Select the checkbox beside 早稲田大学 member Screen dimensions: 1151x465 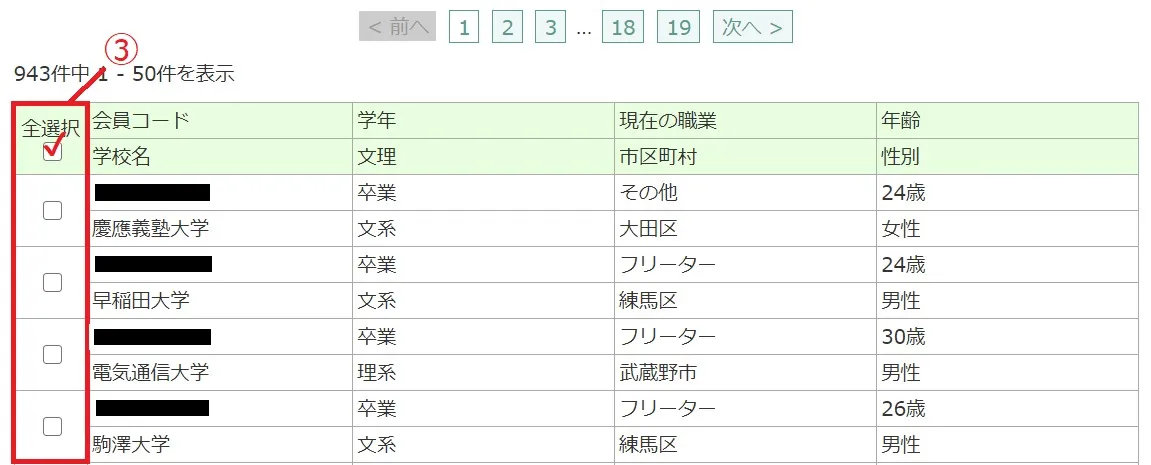pyautogui.click(x=53, y=282)
